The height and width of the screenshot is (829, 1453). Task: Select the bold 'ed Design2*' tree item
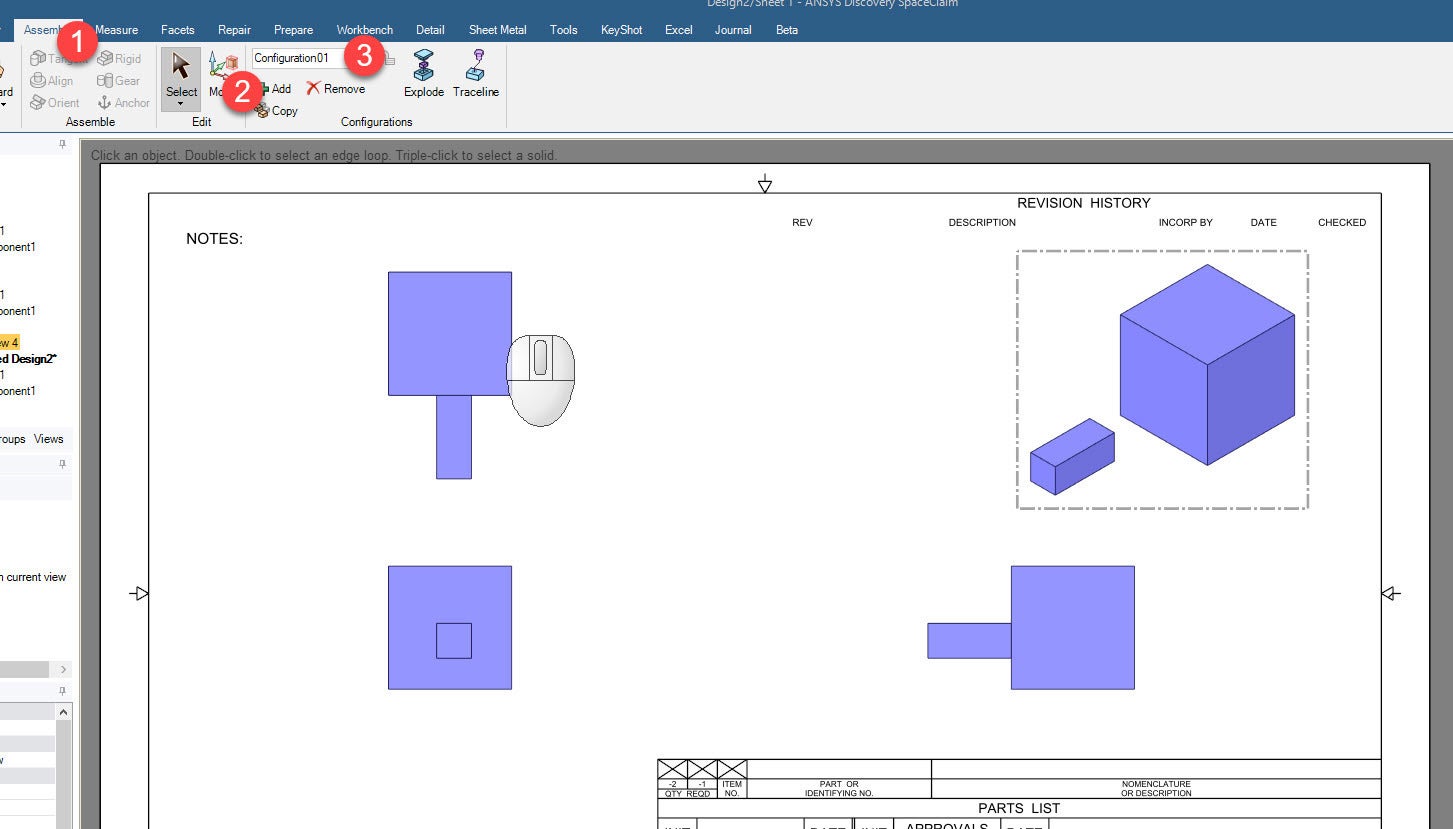pyautogui.click(x=28, y=359)
